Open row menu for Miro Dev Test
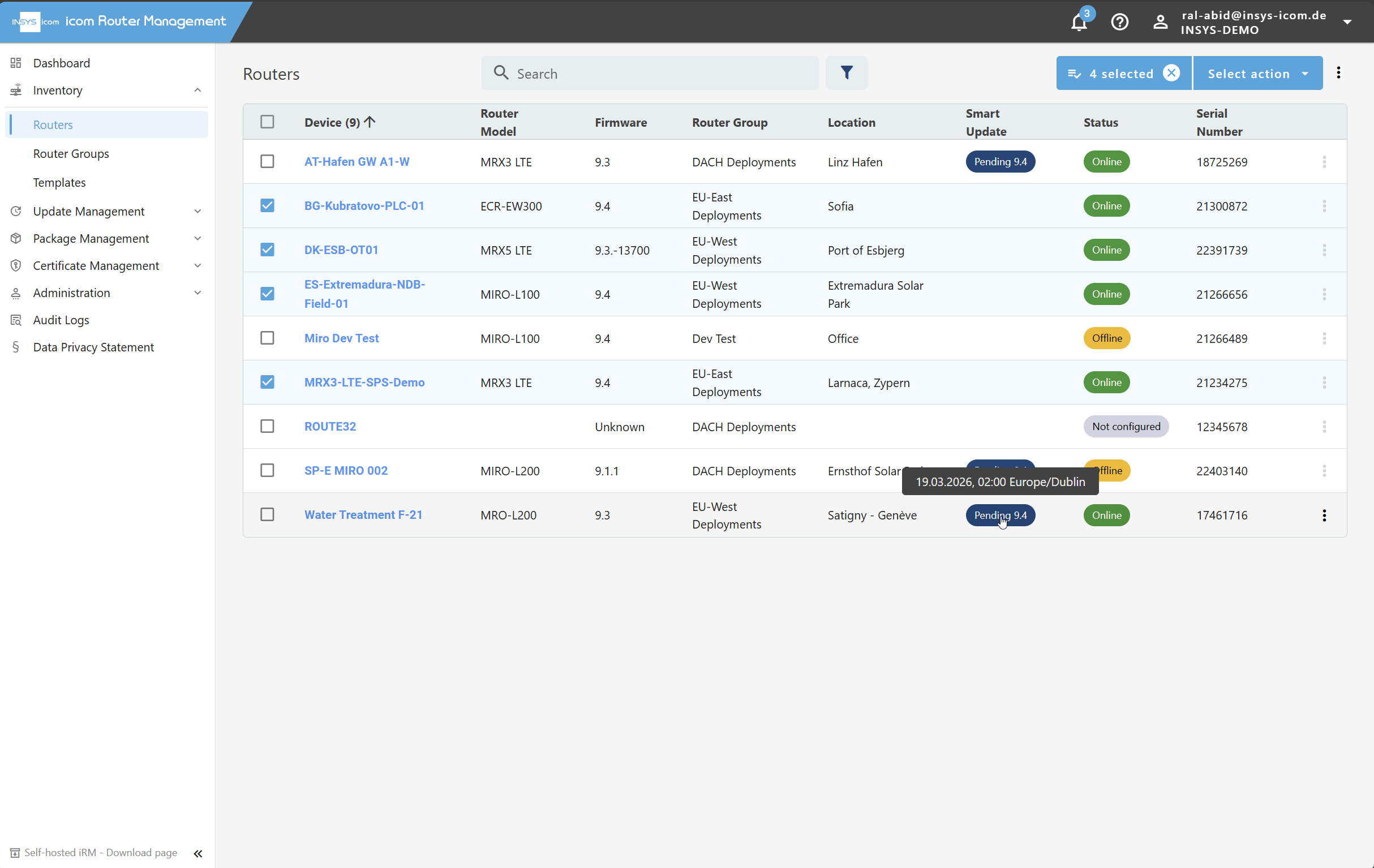The width and height of the screenshot is (1374, 868). click(1324, 338)
